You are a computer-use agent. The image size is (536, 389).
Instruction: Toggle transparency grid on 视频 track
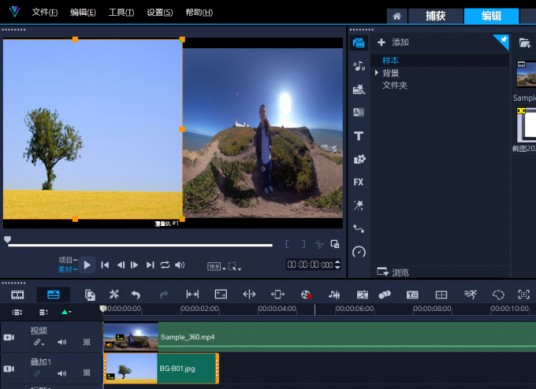87,342
